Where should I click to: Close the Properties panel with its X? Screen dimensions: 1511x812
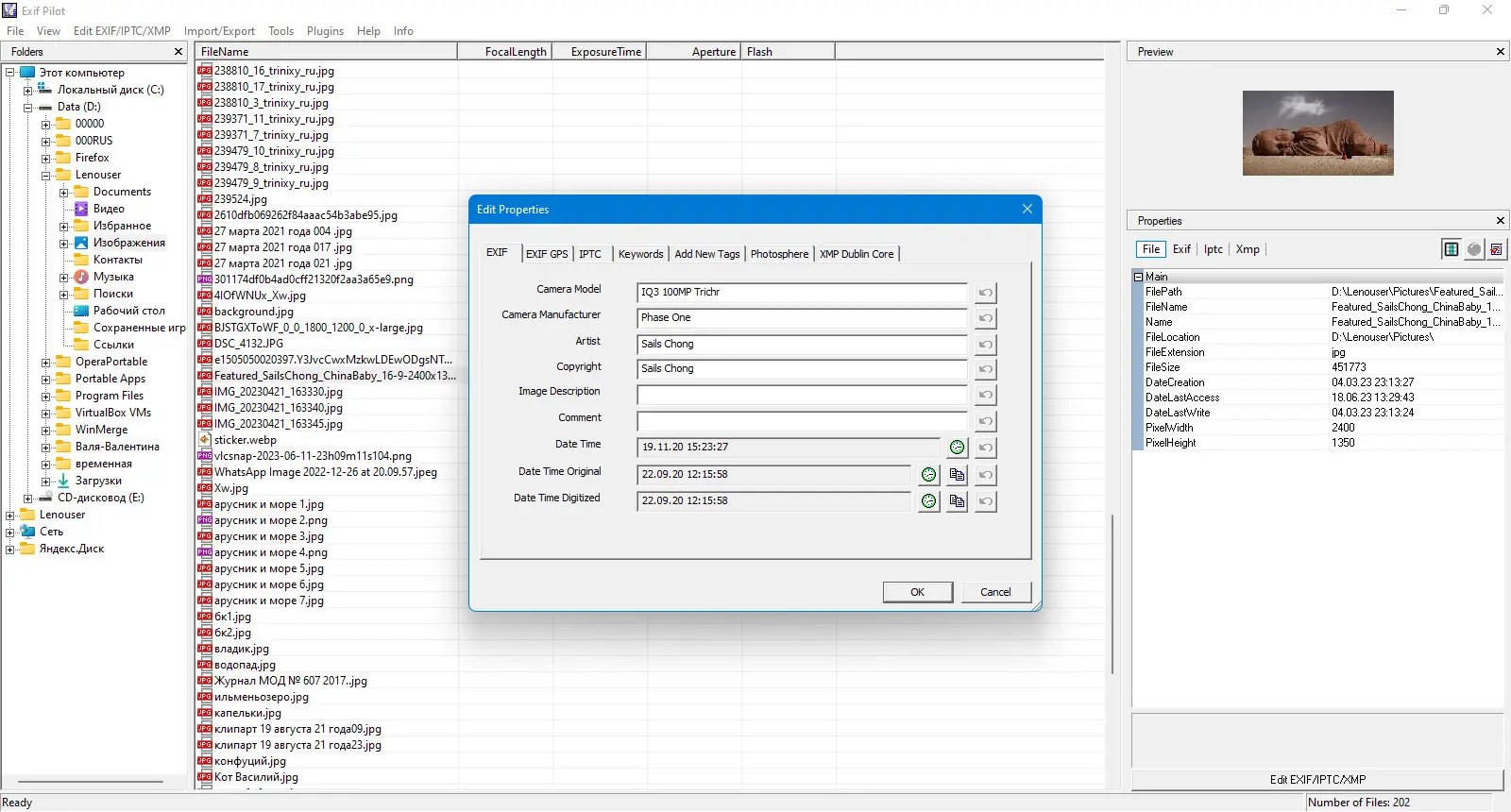[1501, 221]
